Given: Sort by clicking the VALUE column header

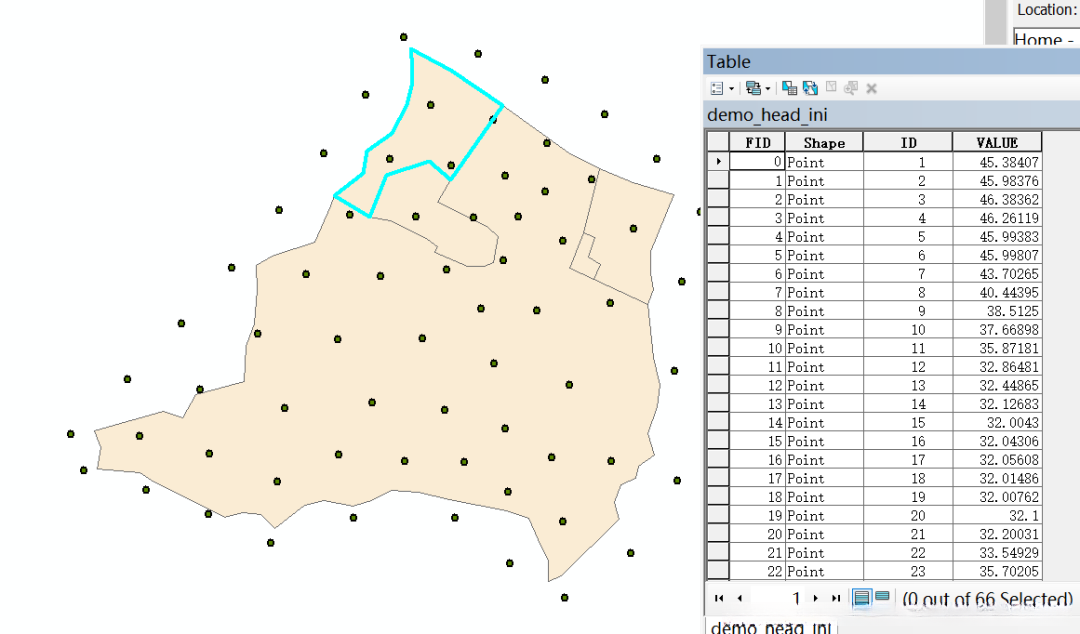Looking at the screenshot, I should [x=998, y=141].
